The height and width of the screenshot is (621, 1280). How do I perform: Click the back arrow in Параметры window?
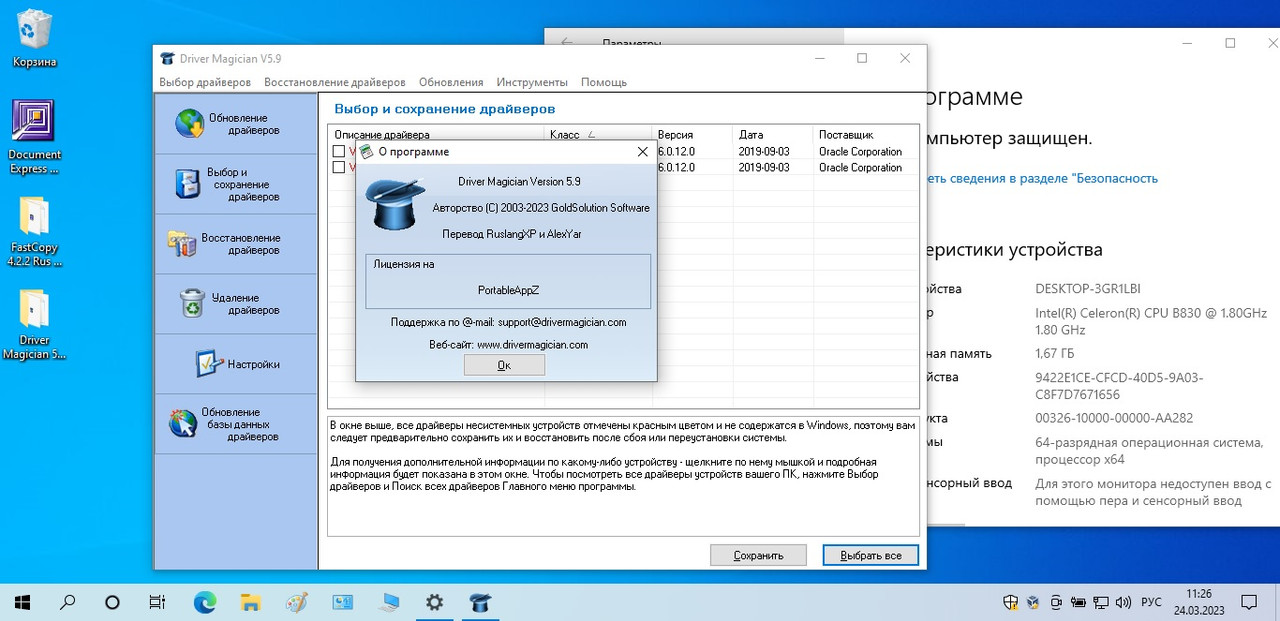(x=567, y=43)
